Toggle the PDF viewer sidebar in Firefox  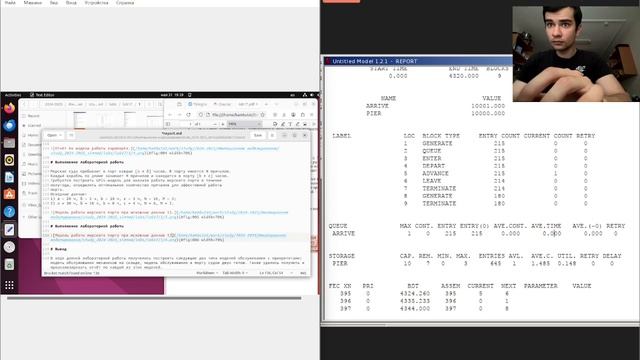(x=168, y=124)
